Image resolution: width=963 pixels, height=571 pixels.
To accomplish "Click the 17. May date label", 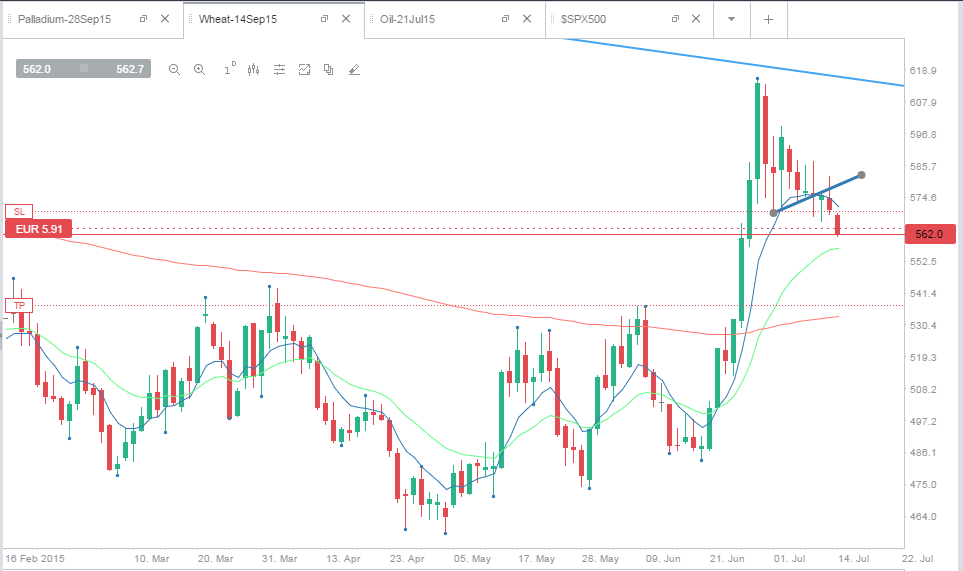I will (x=536, y=559).
